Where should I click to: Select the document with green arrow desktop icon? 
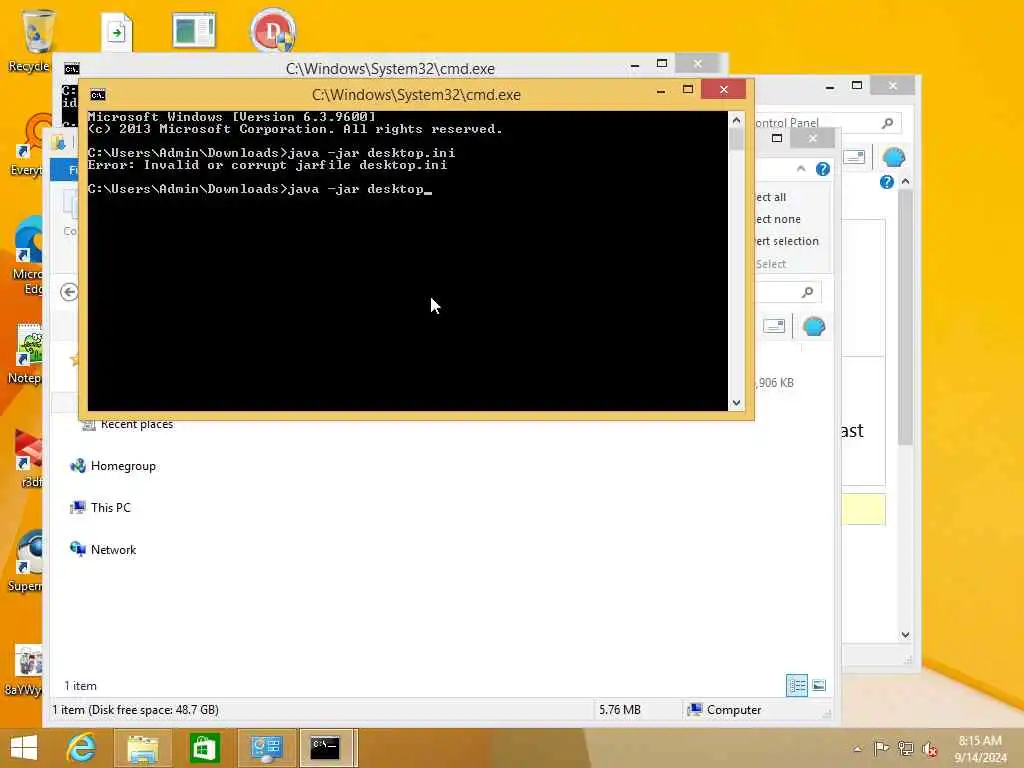pos(117,31)
